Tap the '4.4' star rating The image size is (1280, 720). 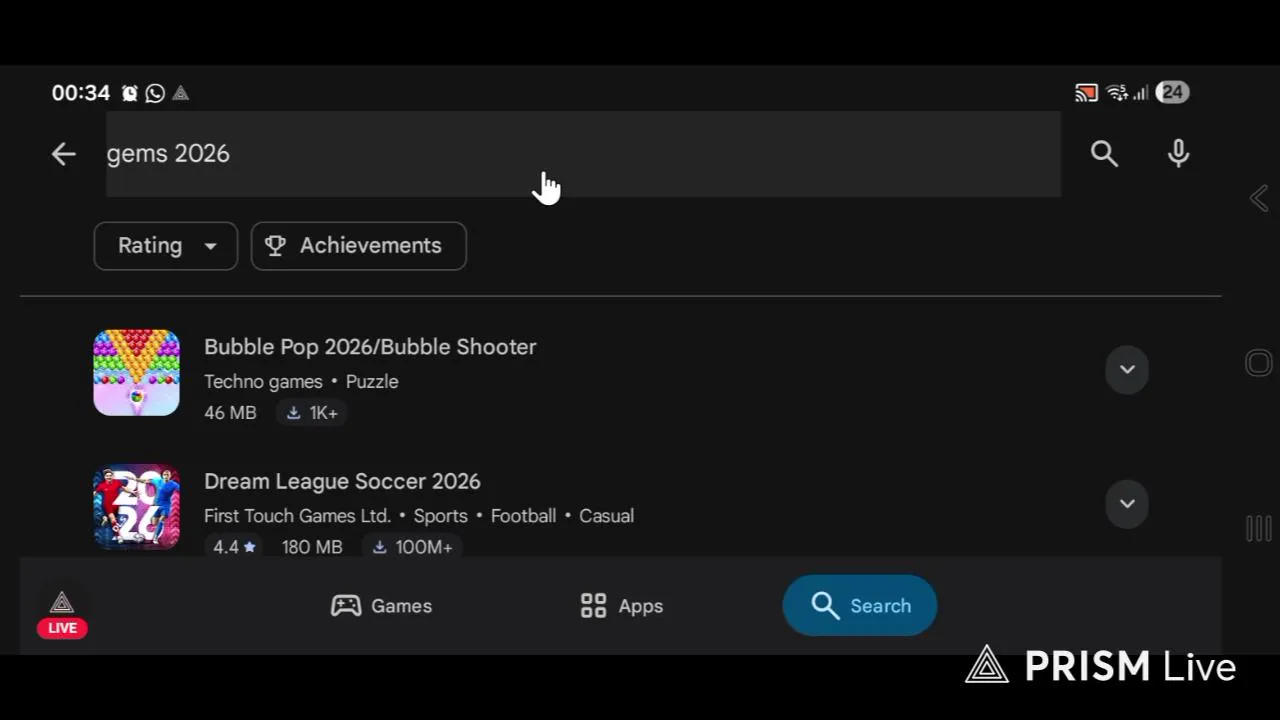(235, 547)
